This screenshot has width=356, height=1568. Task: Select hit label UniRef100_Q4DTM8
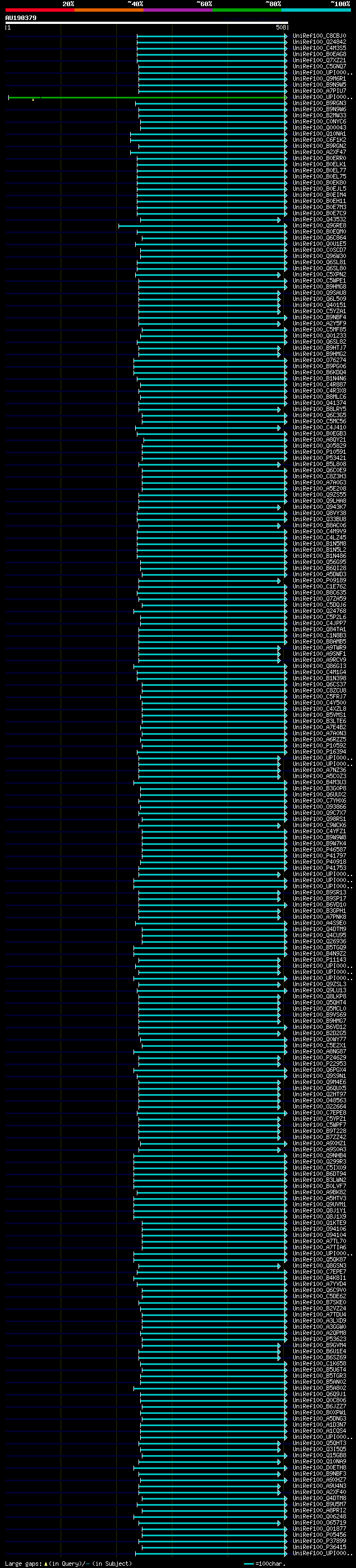point(319,1498)
